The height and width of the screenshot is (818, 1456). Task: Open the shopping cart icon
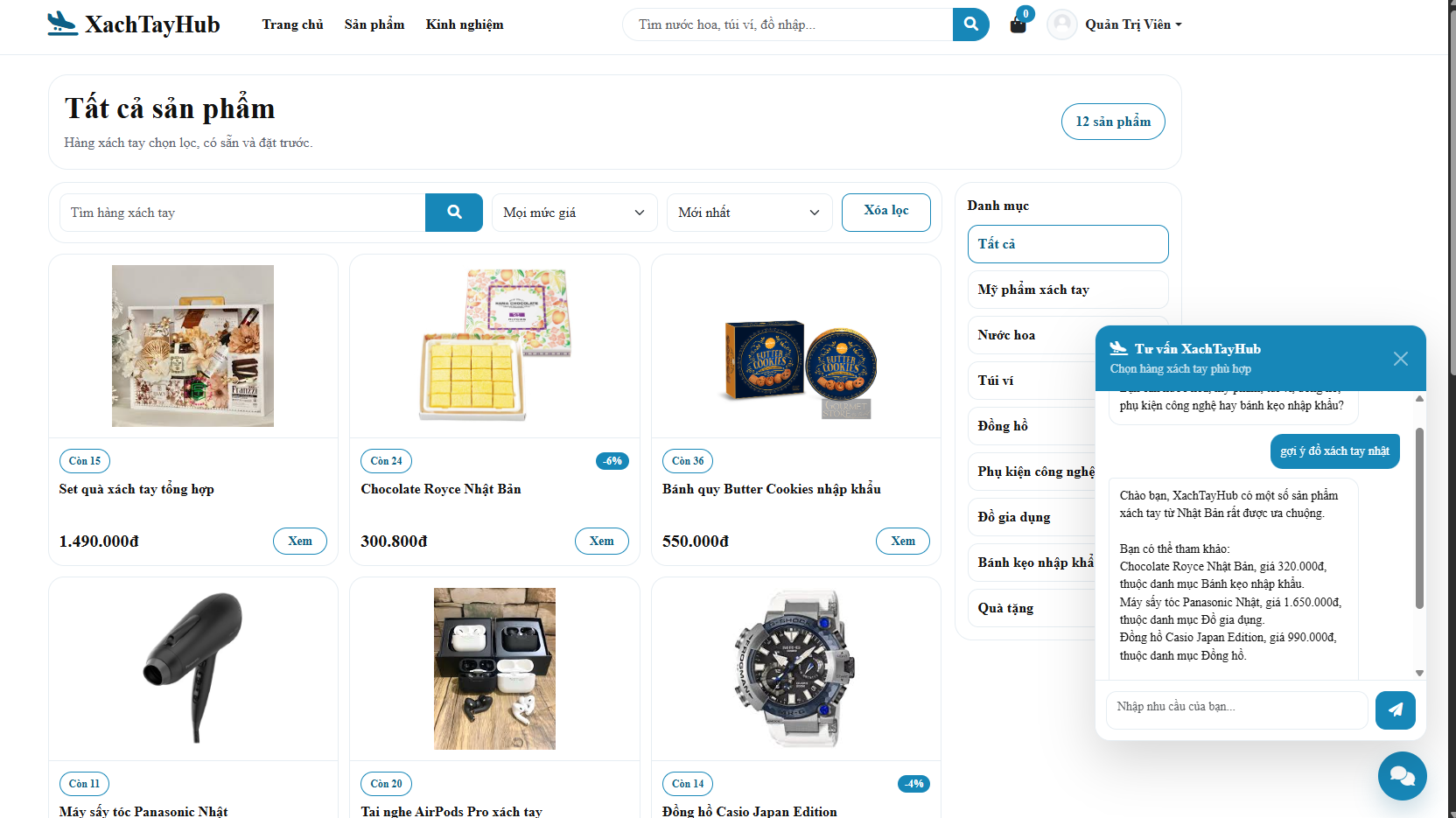(x=1018, y=24)
